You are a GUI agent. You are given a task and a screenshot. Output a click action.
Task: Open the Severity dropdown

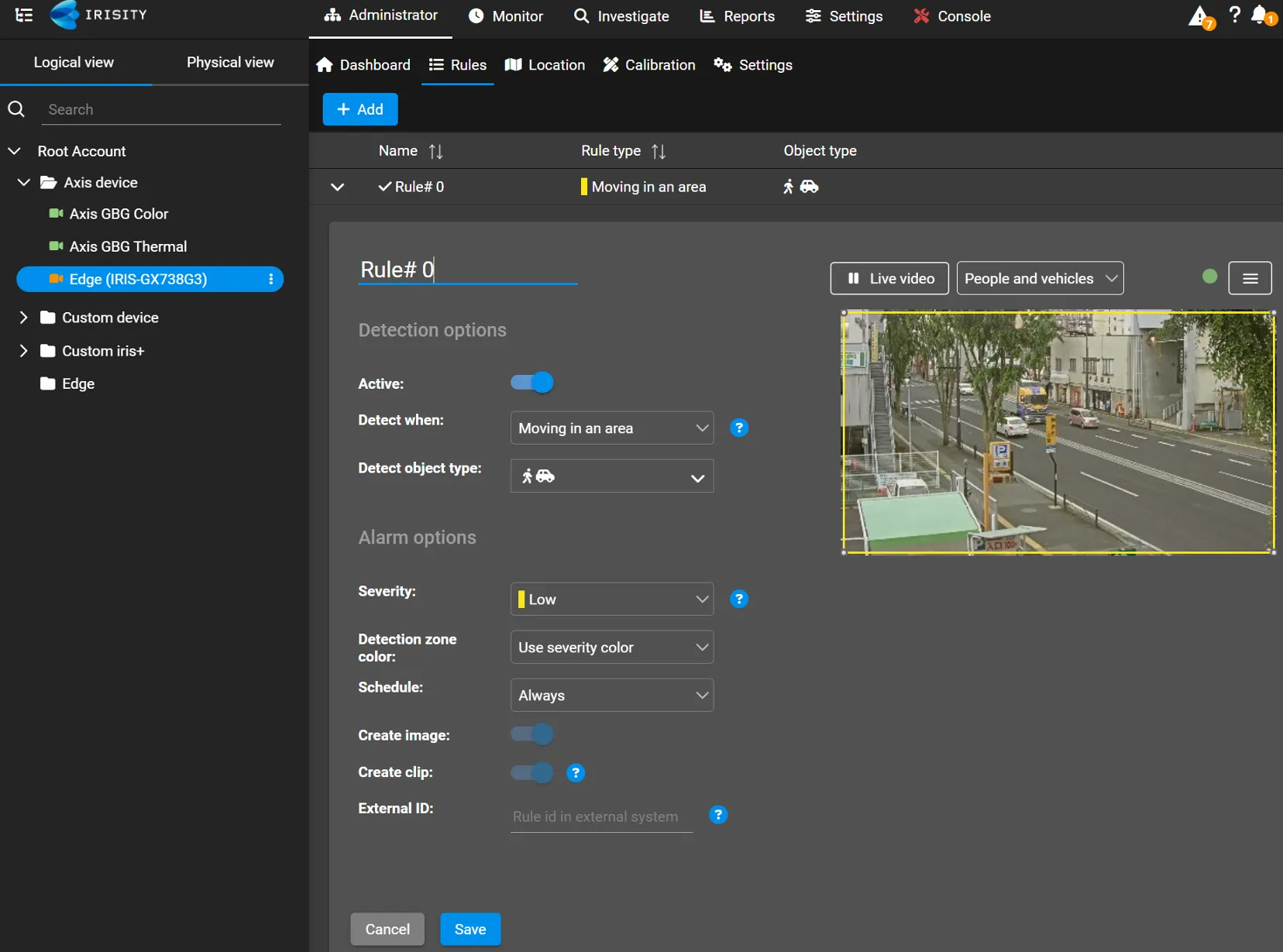(x=612, y=599)
